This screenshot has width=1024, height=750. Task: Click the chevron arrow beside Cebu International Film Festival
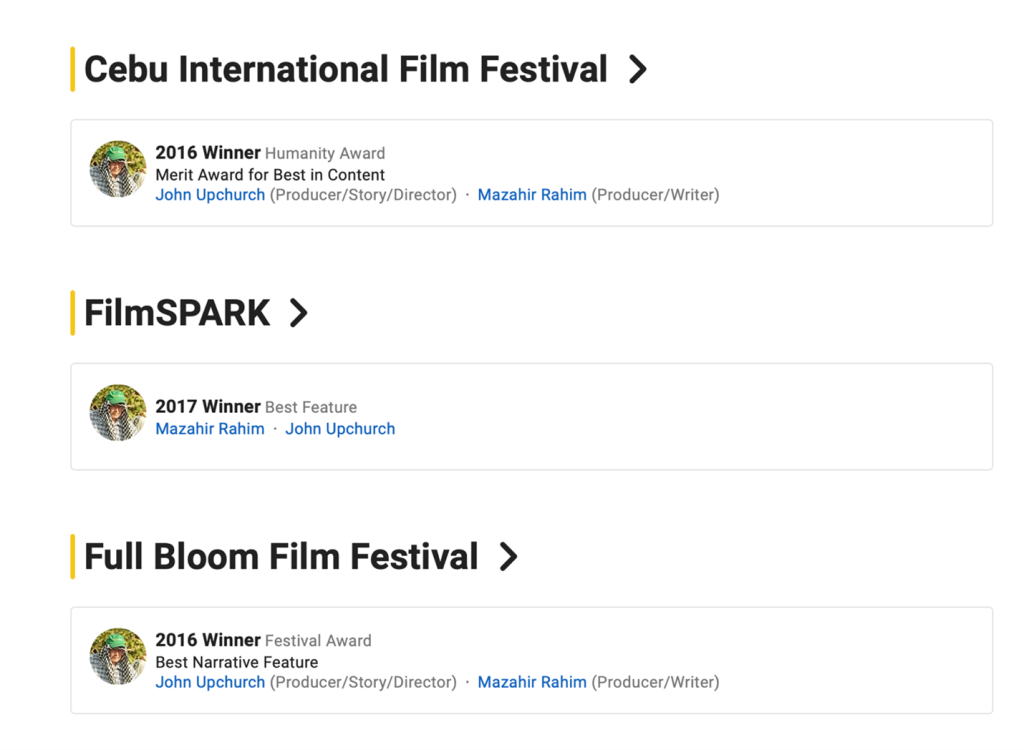[637, 70]
